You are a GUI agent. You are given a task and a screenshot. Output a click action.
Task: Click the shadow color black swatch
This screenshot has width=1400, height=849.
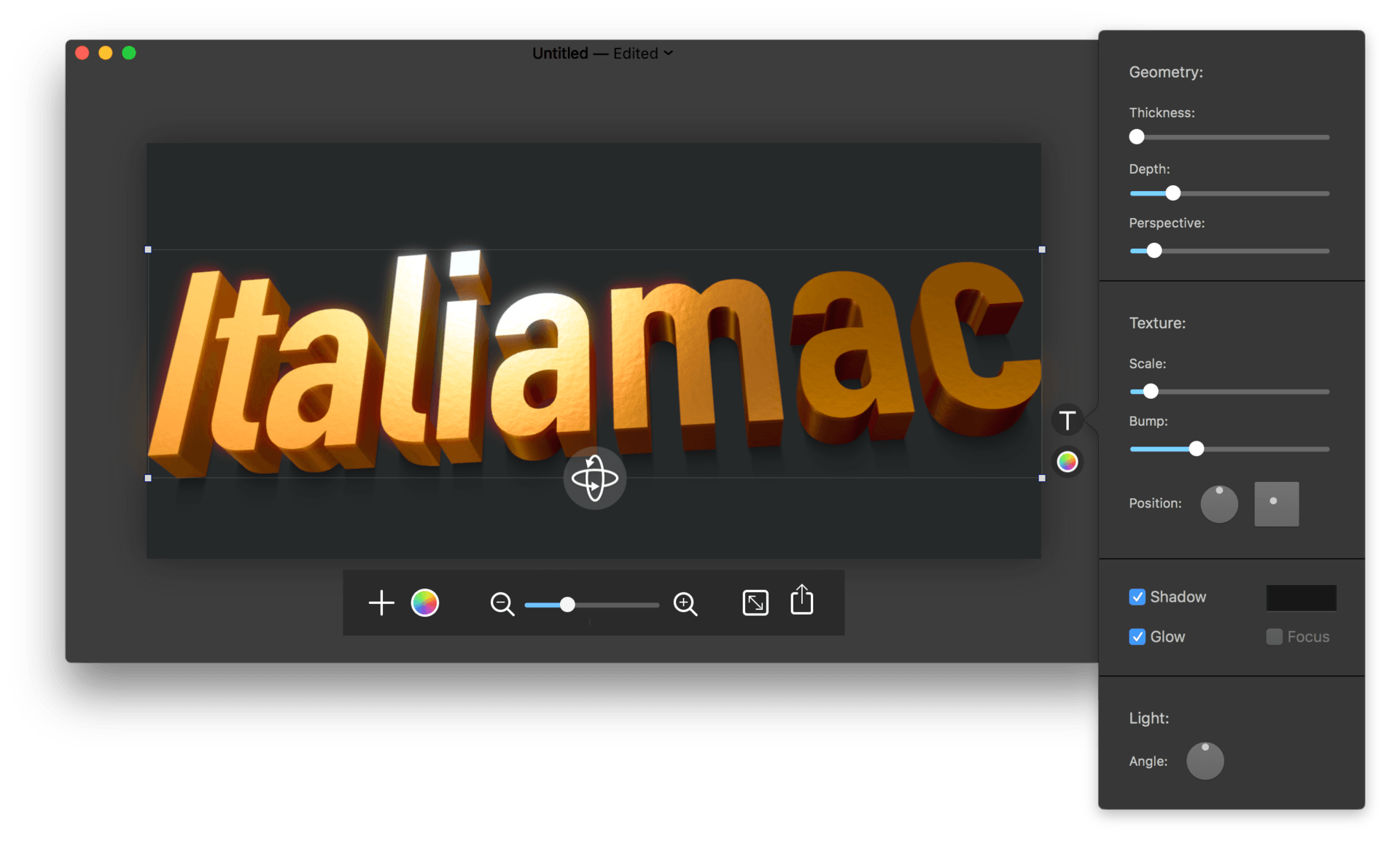coord(1302,597)
